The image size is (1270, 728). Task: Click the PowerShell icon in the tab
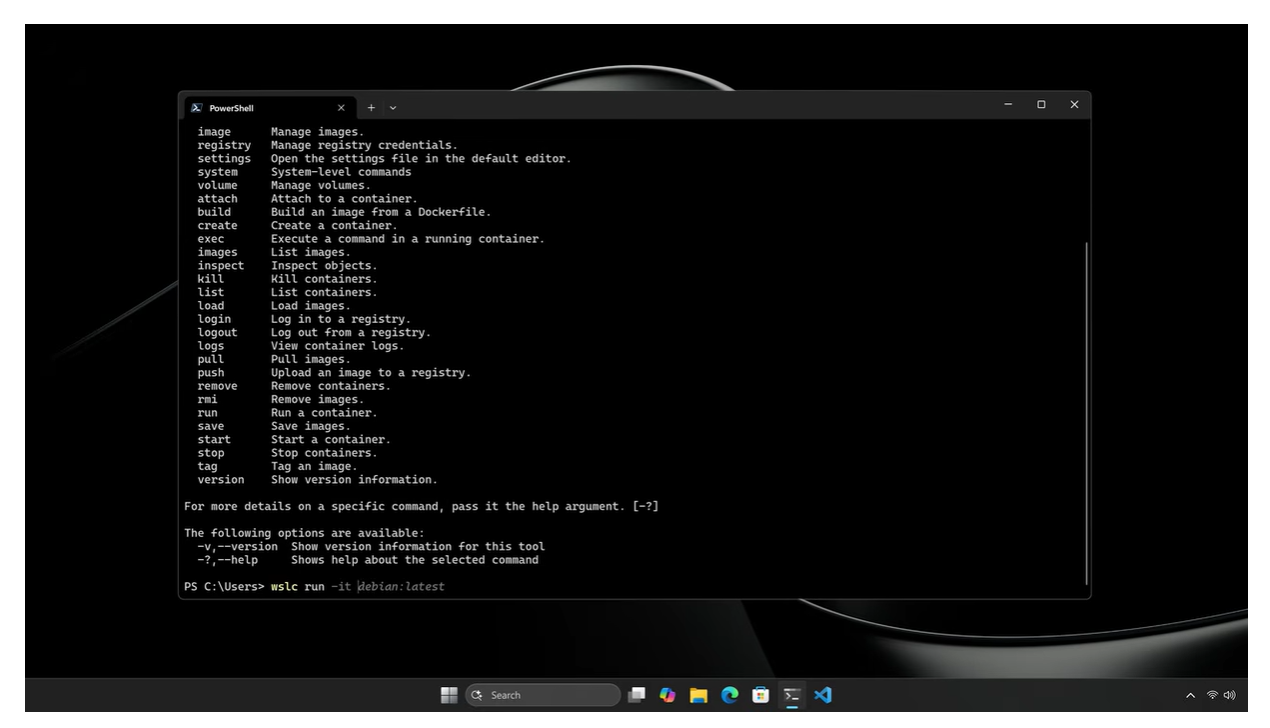pos(197,107)
